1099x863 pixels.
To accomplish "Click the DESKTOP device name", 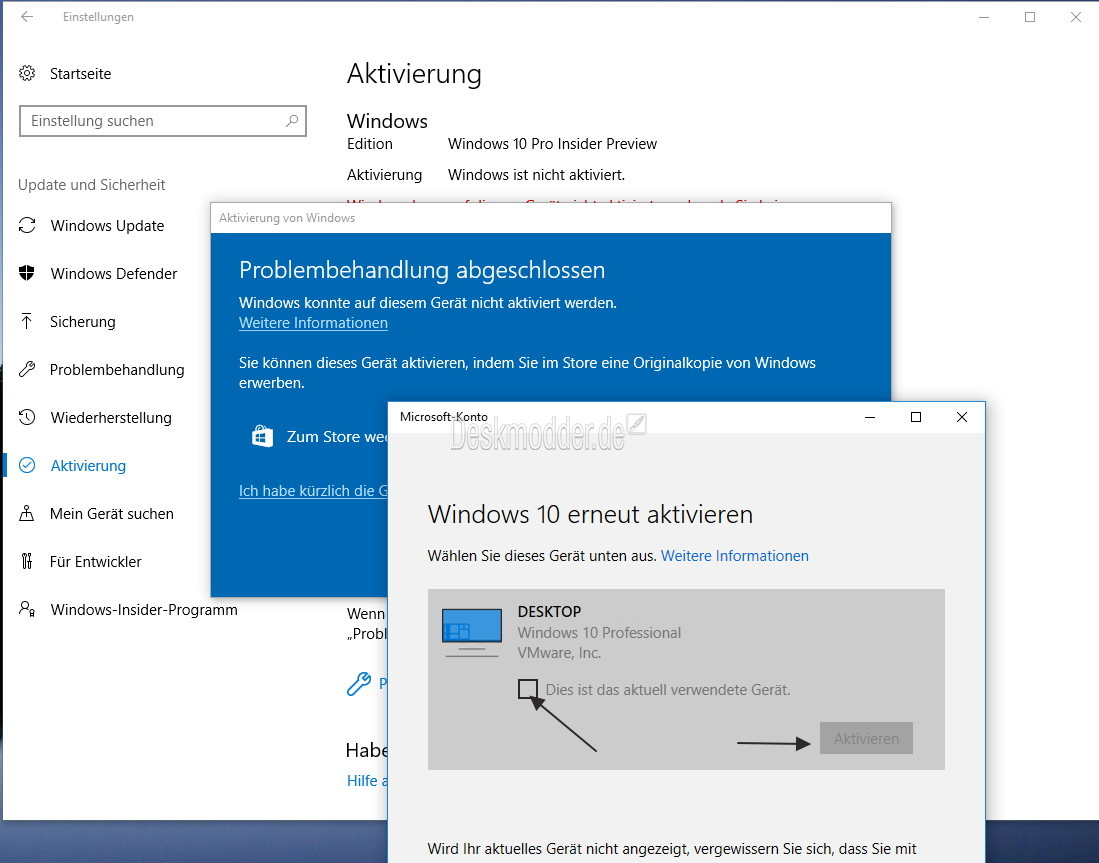I will pyautogui.click(x=550, y=611).
